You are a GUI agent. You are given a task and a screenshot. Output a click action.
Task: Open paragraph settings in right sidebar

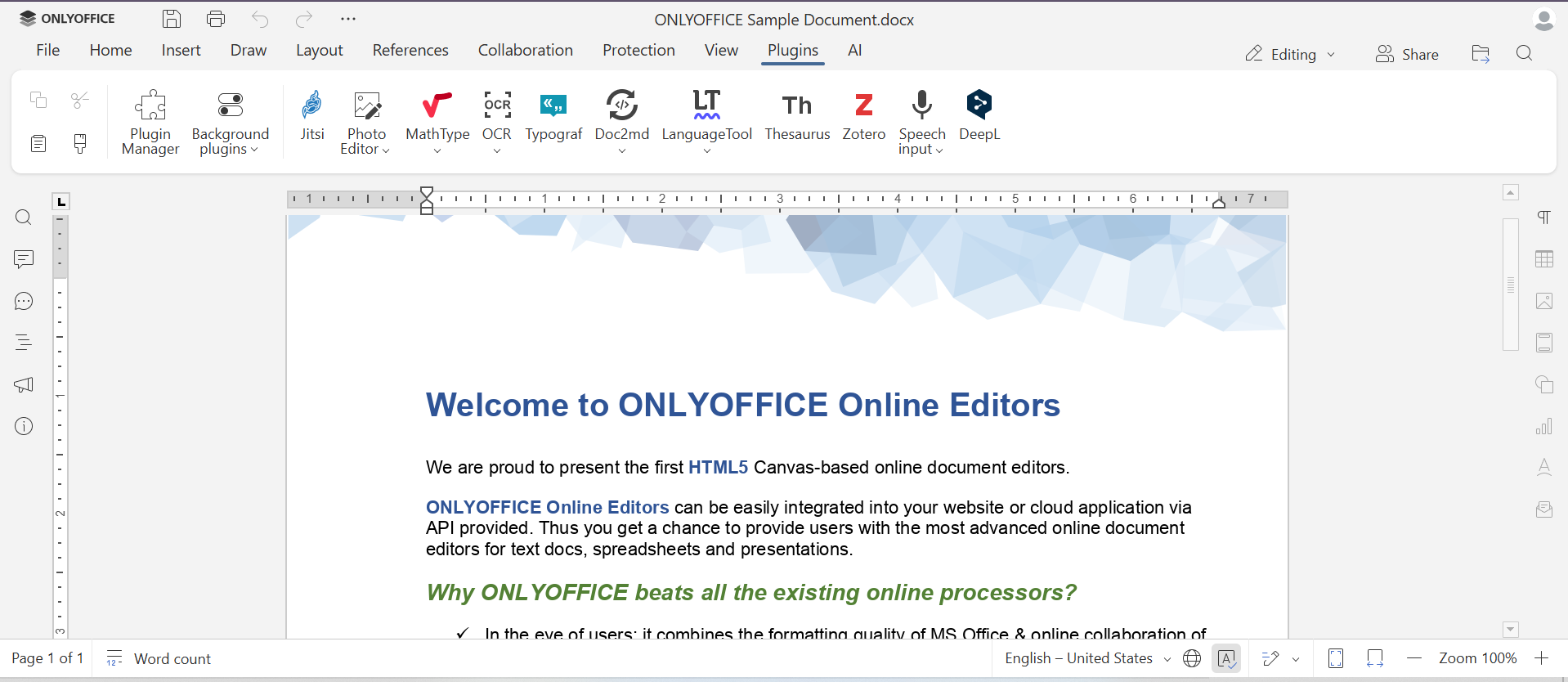point(1544,218)
